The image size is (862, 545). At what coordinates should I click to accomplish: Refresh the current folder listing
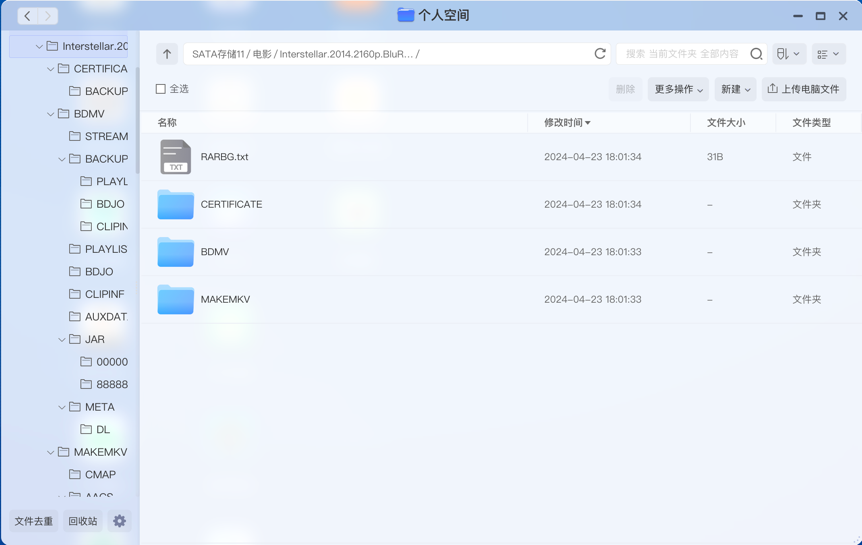pos(600,53)
